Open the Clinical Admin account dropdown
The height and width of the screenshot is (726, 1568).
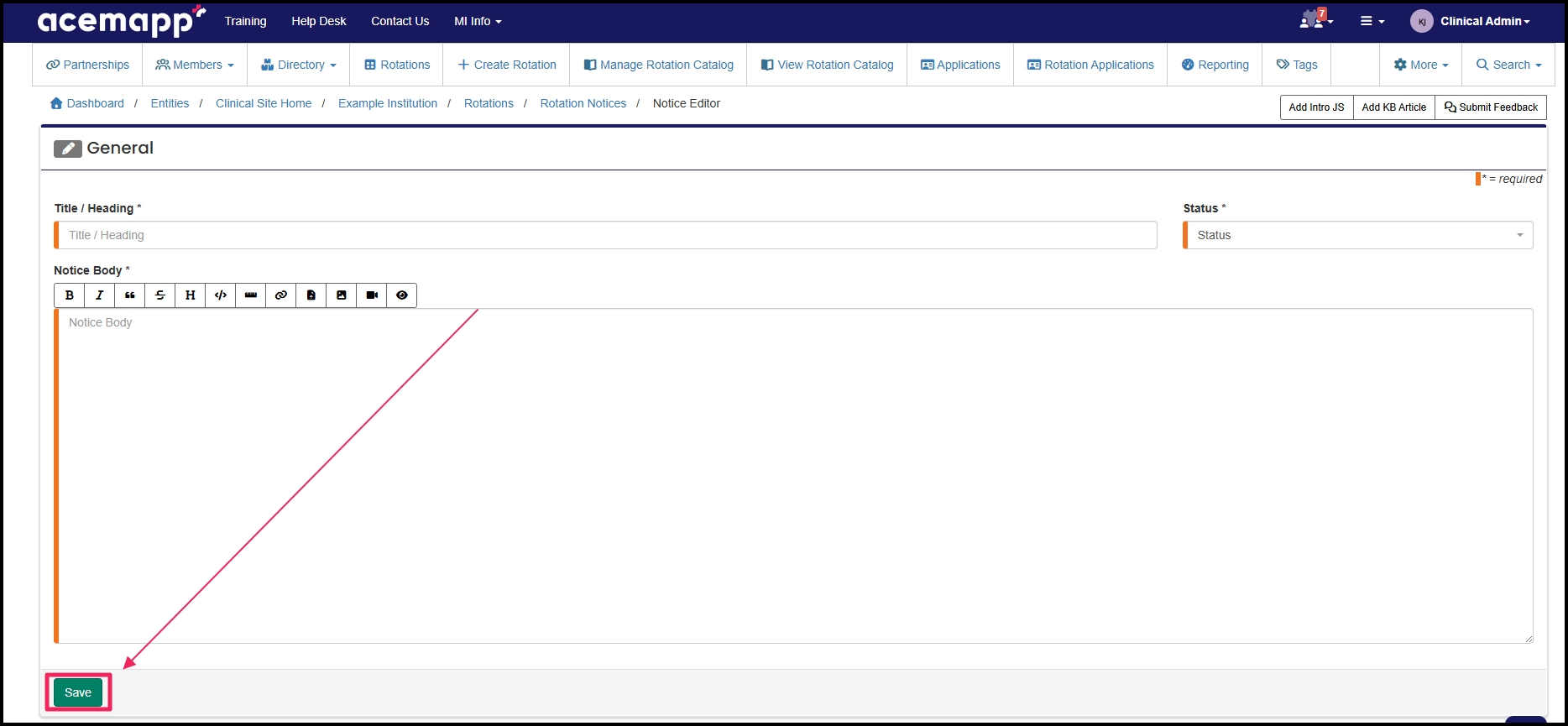point(1485,21)
